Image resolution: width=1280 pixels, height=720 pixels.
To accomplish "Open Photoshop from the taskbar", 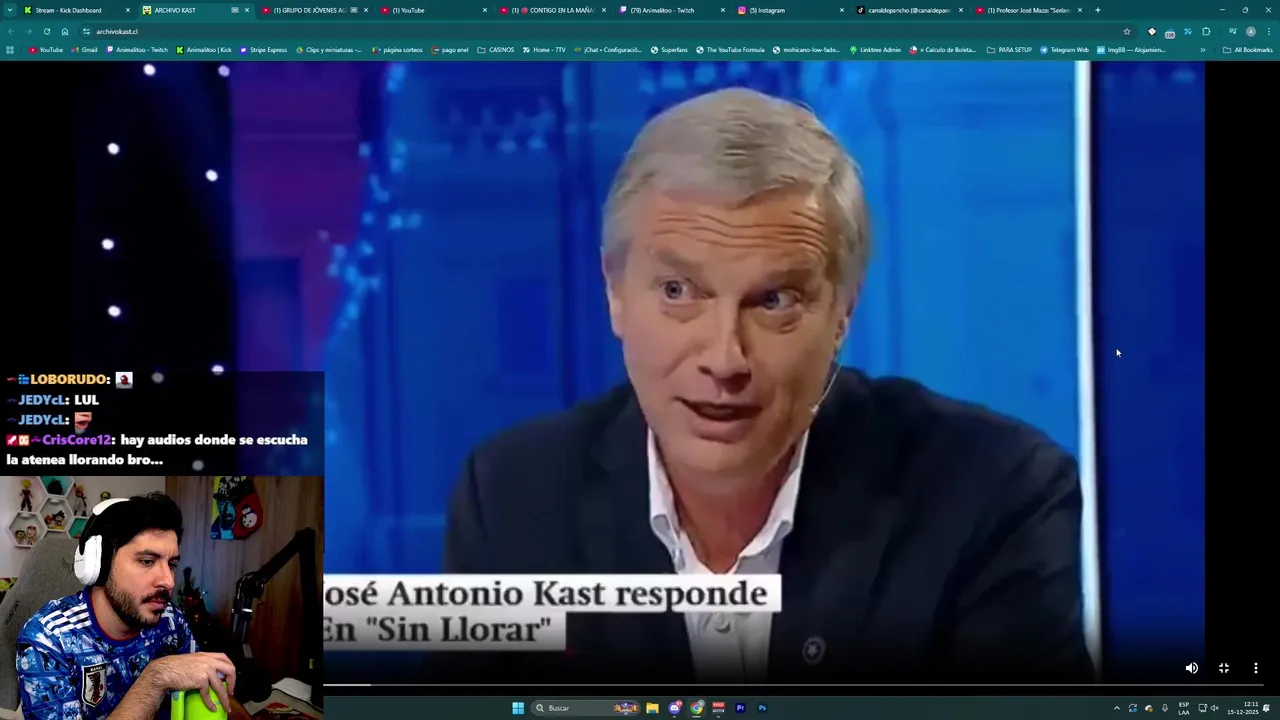I will point(762,708).
